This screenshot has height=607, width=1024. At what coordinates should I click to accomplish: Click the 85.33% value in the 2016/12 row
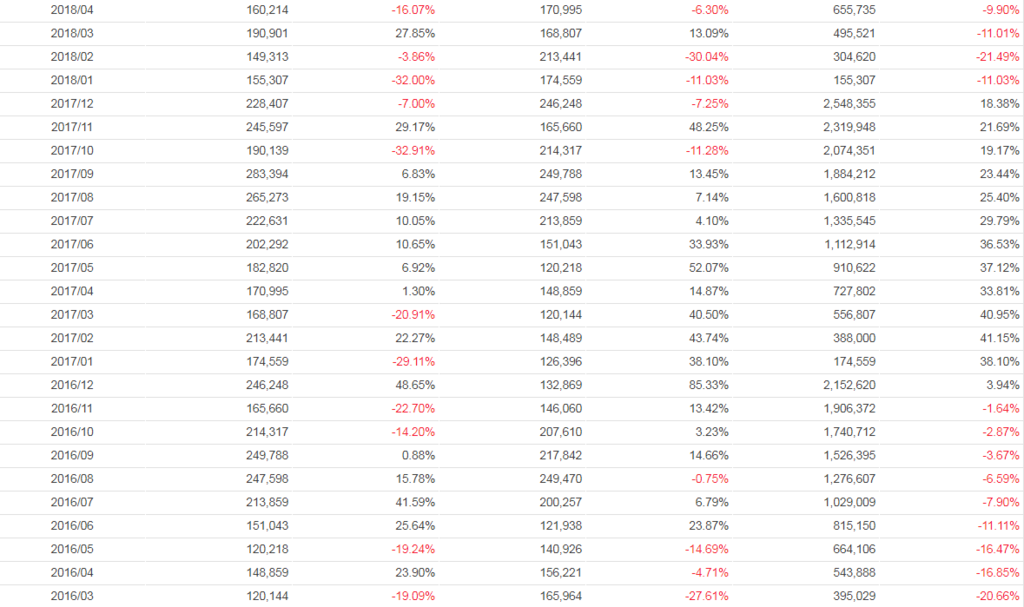pyautogui.click(x=709, y=385)
